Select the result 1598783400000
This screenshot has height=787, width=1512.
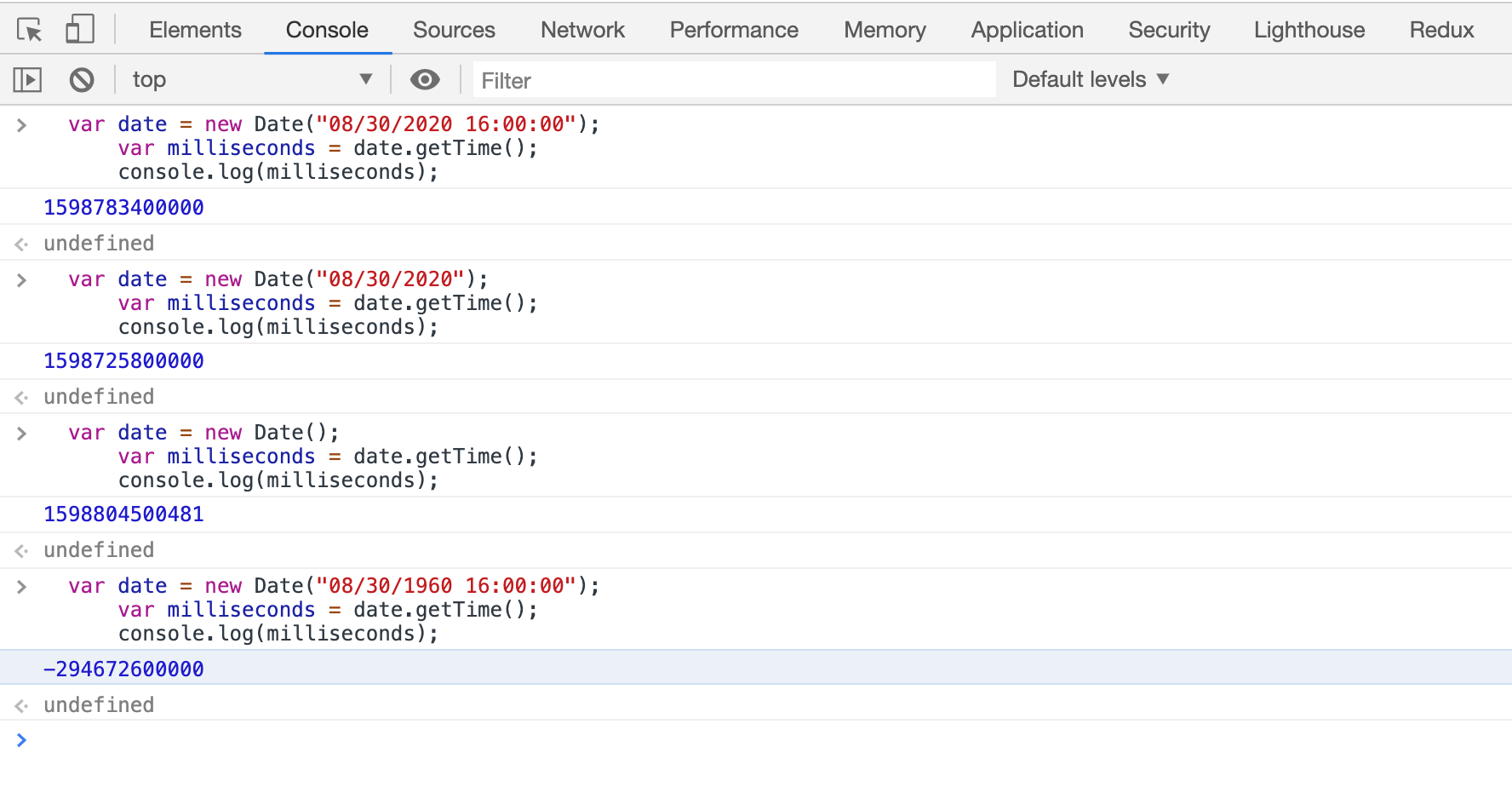click(123, 206)
